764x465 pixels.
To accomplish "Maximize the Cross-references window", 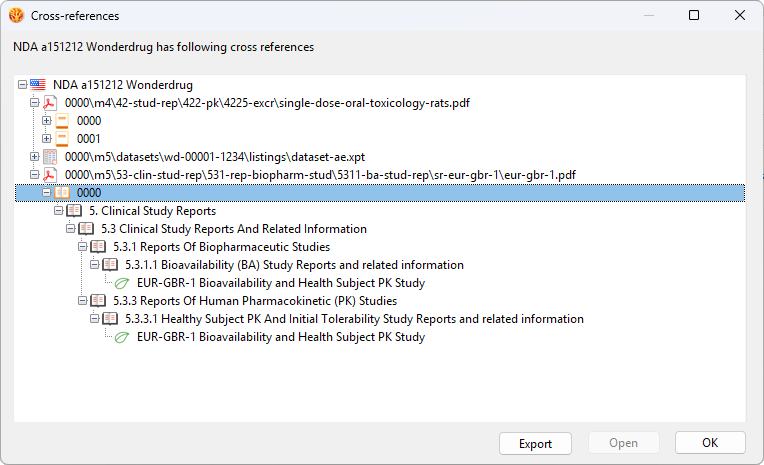I will [694, 16].
